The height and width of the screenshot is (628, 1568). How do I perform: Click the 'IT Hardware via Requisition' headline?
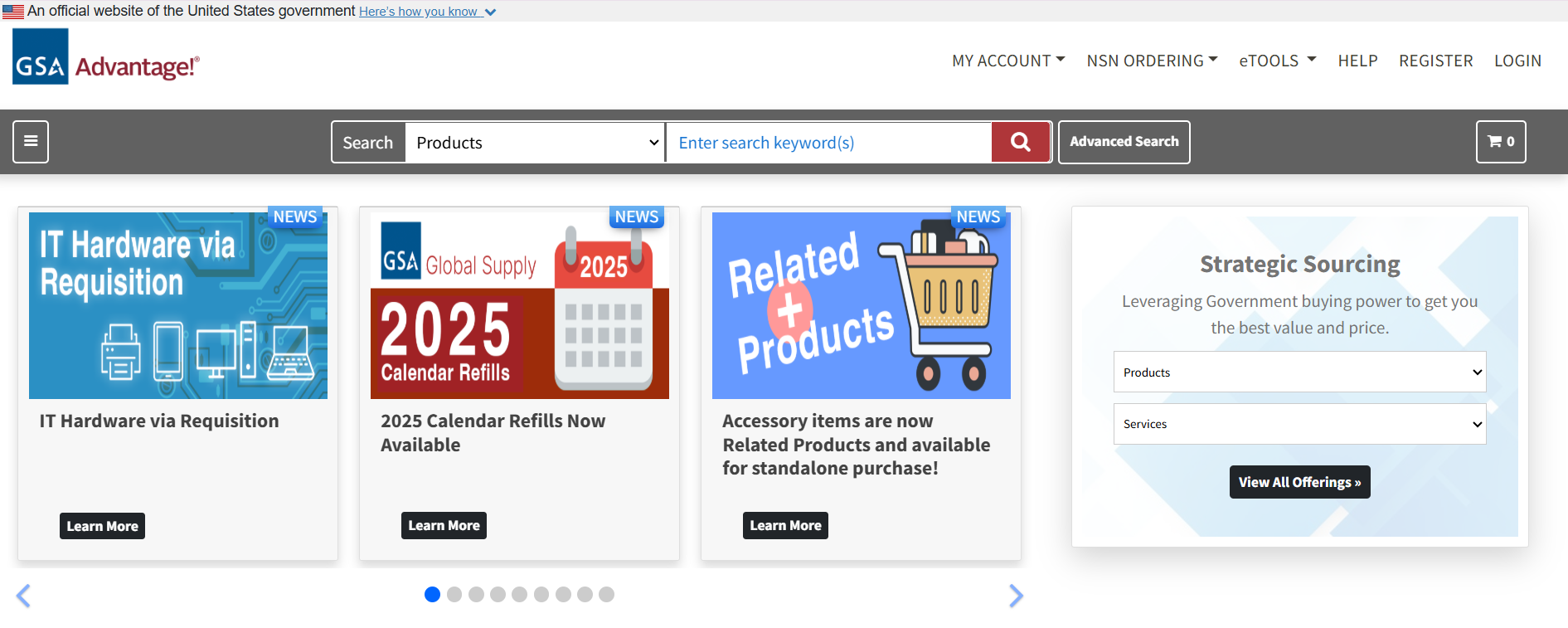point(159,421)
